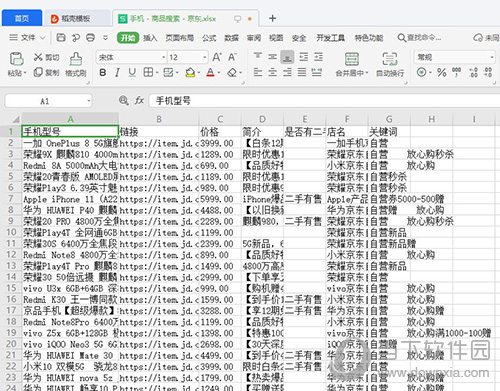Open the 页面布局 ribbon tab
The width and height of the screenshot is (500, 391).
(180, 38)
